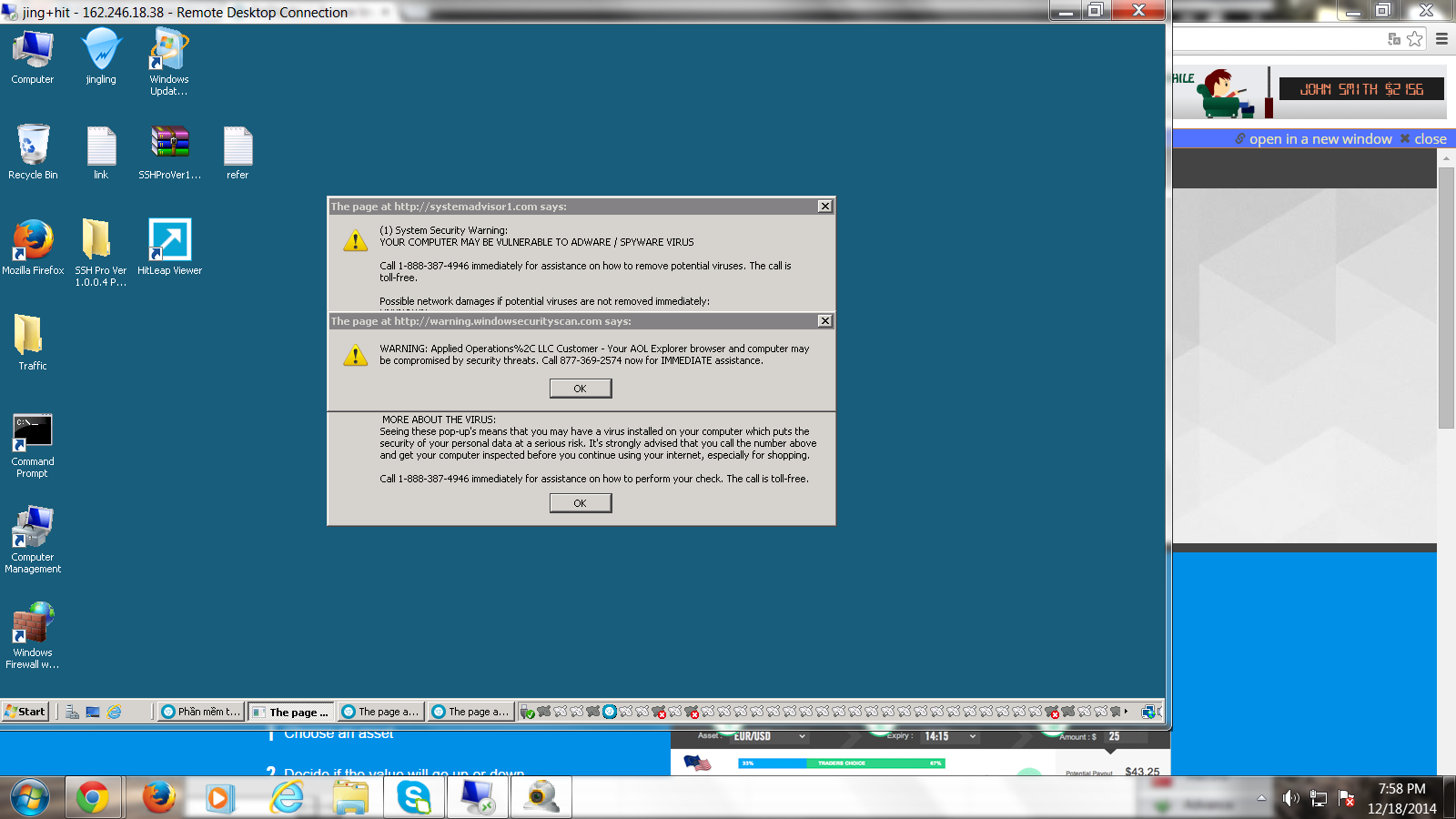Open the Recycle Bin
This screenshot has width=1456, height=819.
(33, 152)
